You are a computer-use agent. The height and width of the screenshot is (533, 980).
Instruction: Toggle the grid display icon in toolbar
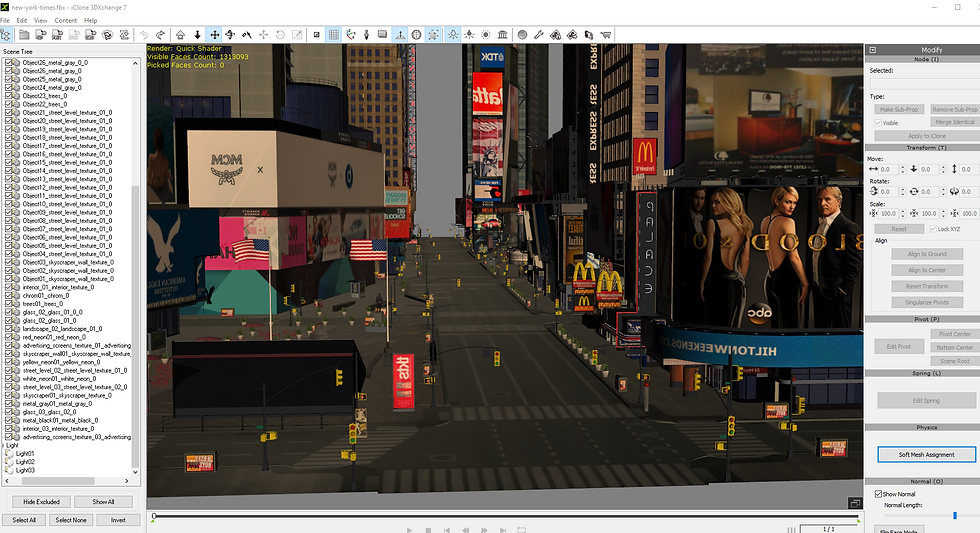click(334, 35)
